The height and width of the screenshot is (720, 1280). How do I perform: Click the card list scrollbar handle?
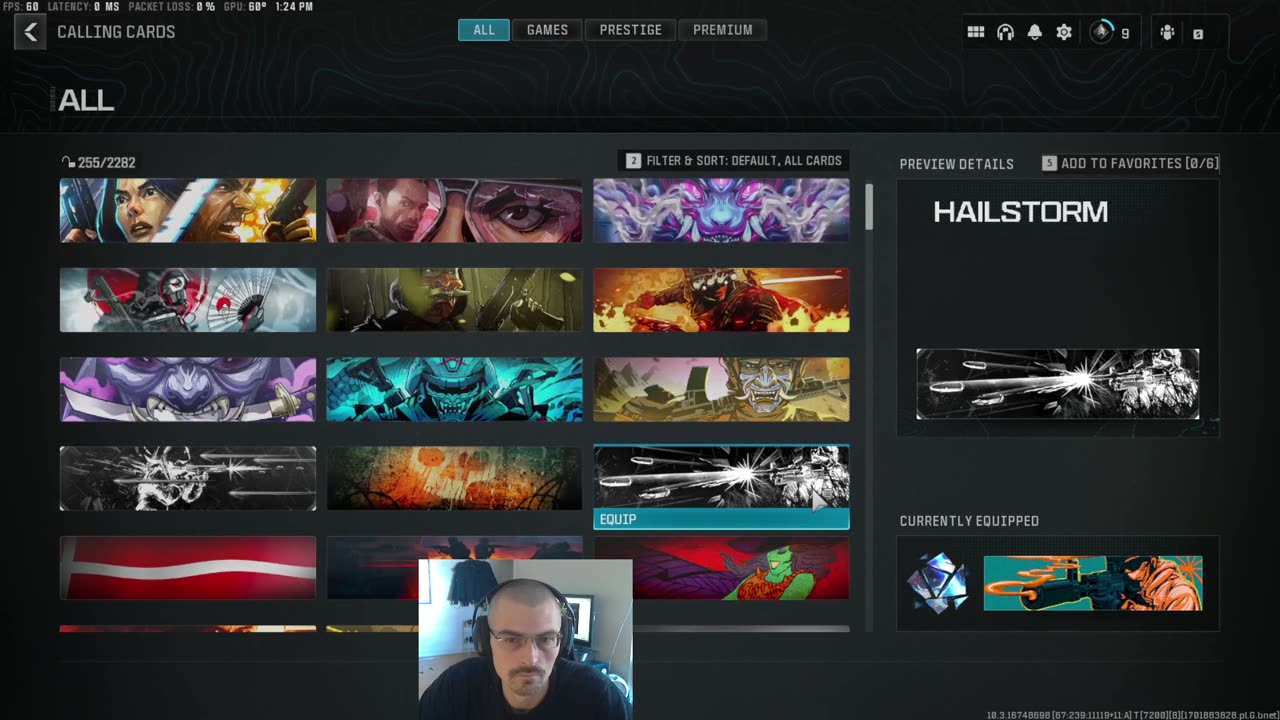869,206
